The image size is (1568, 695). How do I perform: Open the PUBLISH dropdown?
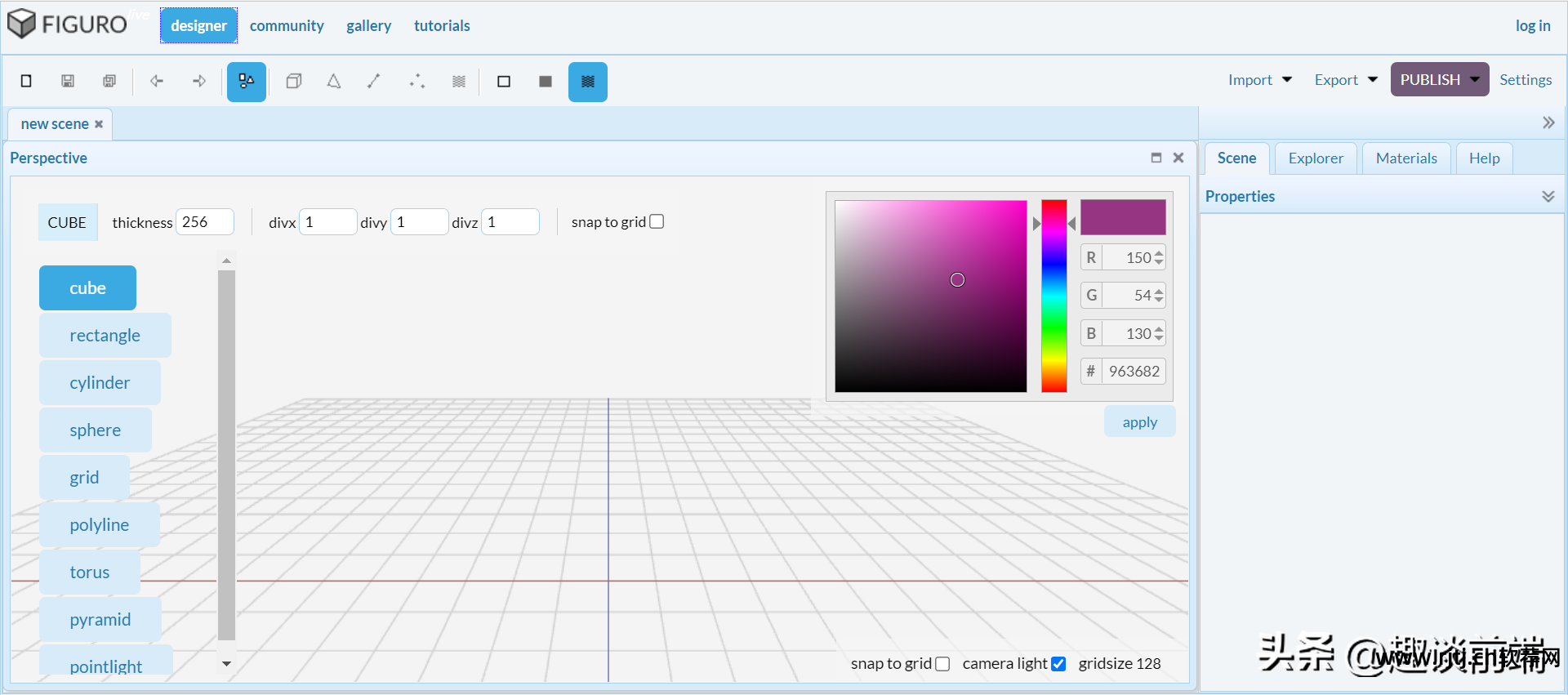[1440, 79]
